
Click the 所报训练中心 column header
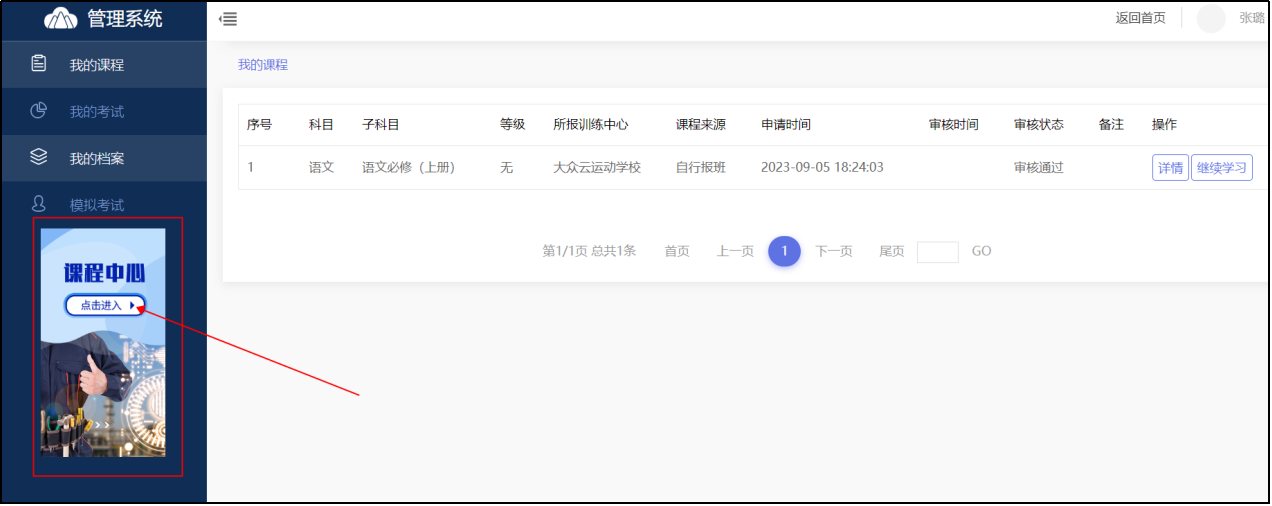coord(591,125)
